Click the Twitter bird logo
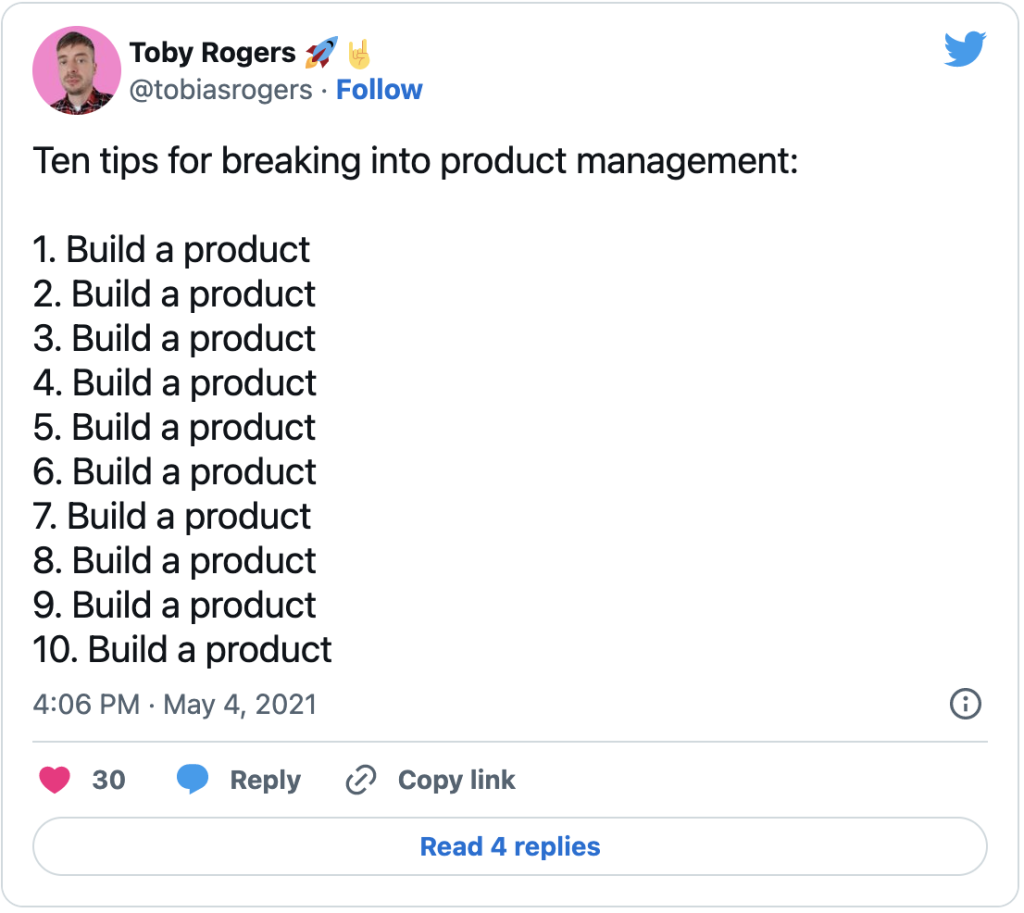The width and height of the screenshot is (1024, 913). [964, 49]
